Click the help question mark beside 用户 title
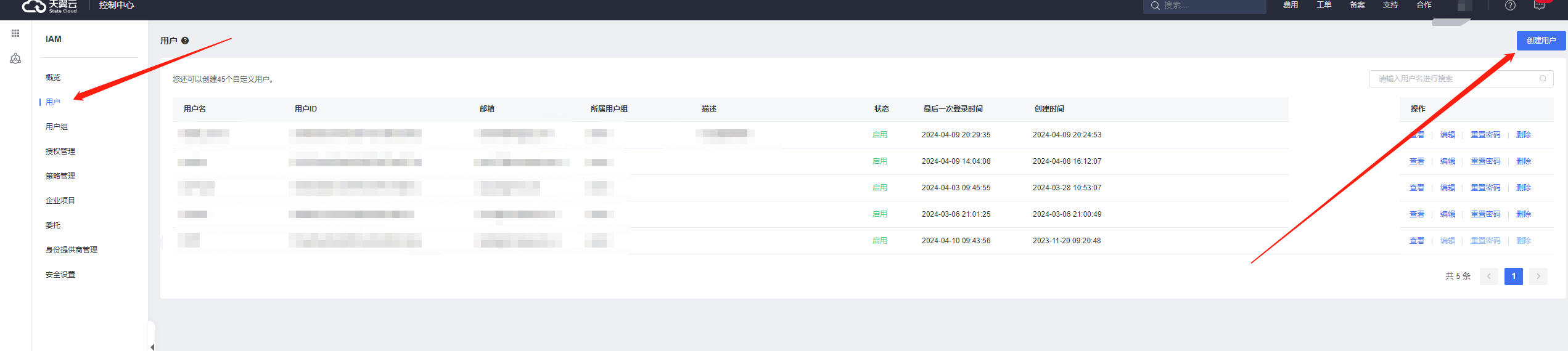Viewport: 1568px width, 351px height. tap(185, 41)
